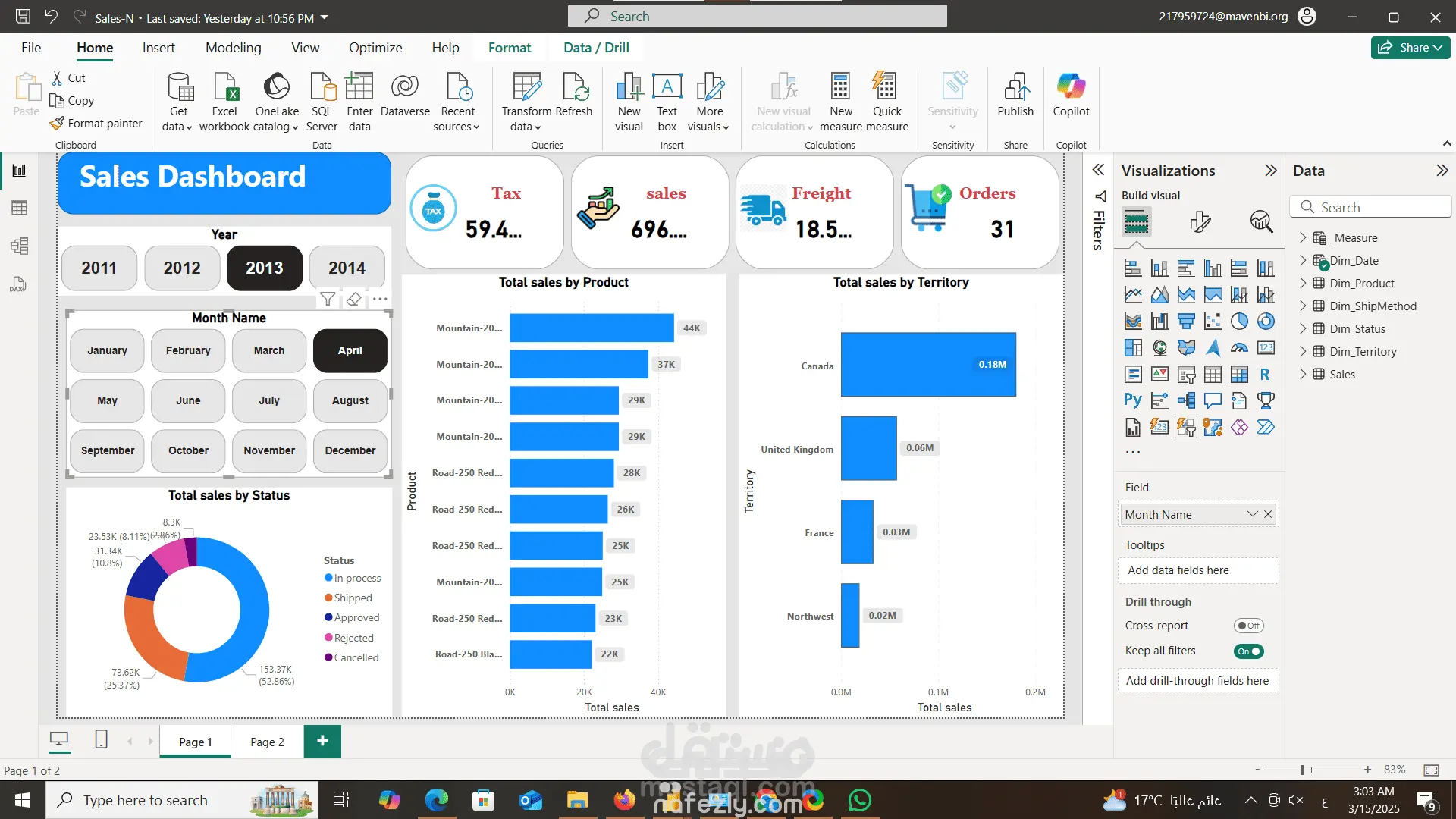
Task: Select the pie chart visualization icon
Action: 1239,322
